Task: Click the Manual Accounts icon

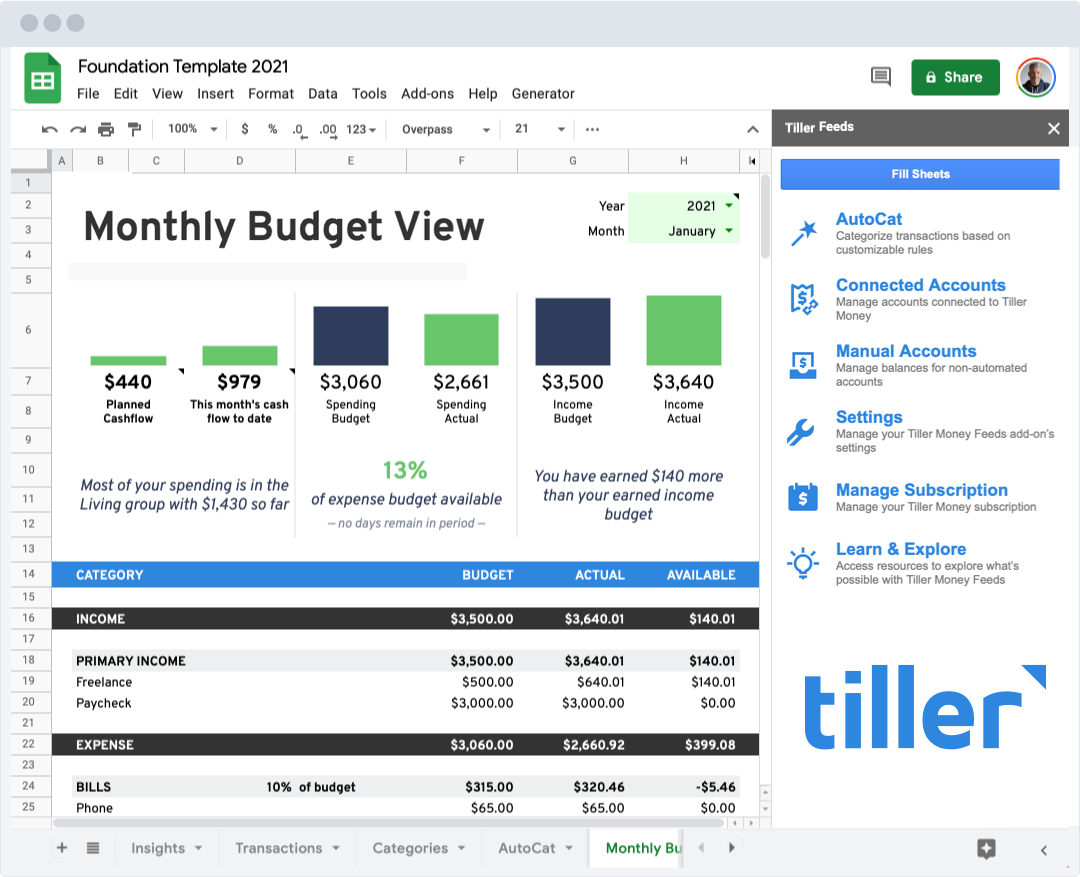Action: pyautogui.click(x=803, y=365)
